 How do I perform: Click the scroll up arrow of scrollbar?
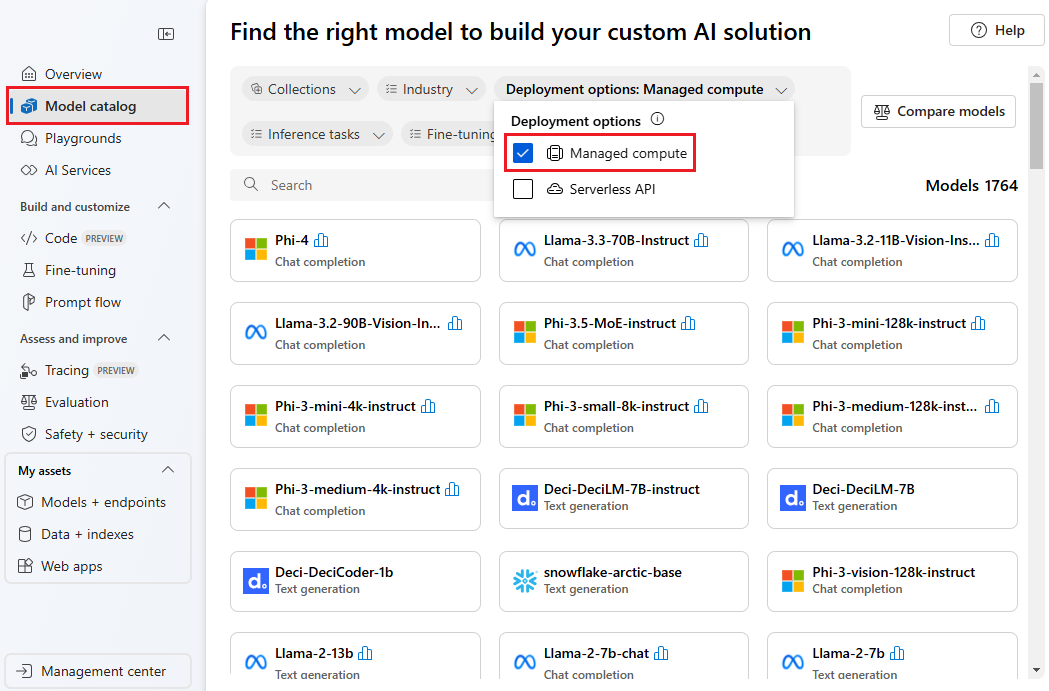pos(1036,75)
